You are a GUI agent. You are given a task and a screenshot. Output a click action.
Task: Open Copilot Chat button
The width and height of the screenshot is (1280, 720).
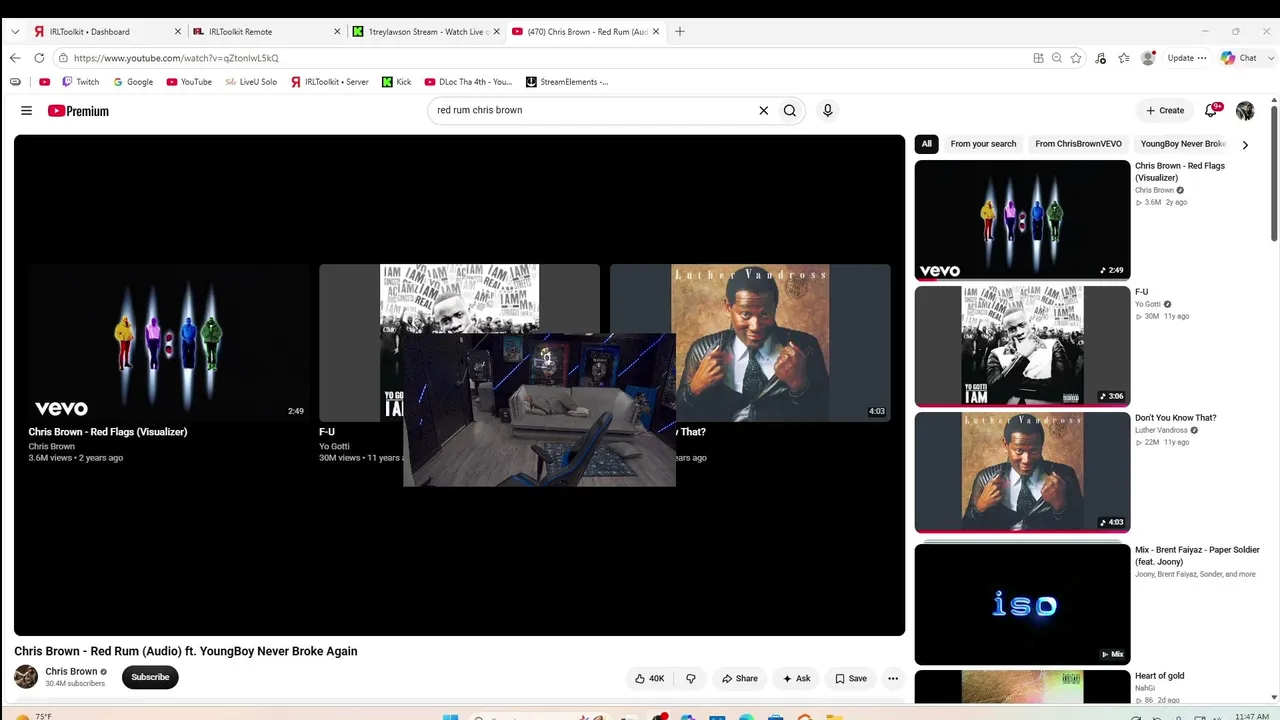(x=1239, y=58)
